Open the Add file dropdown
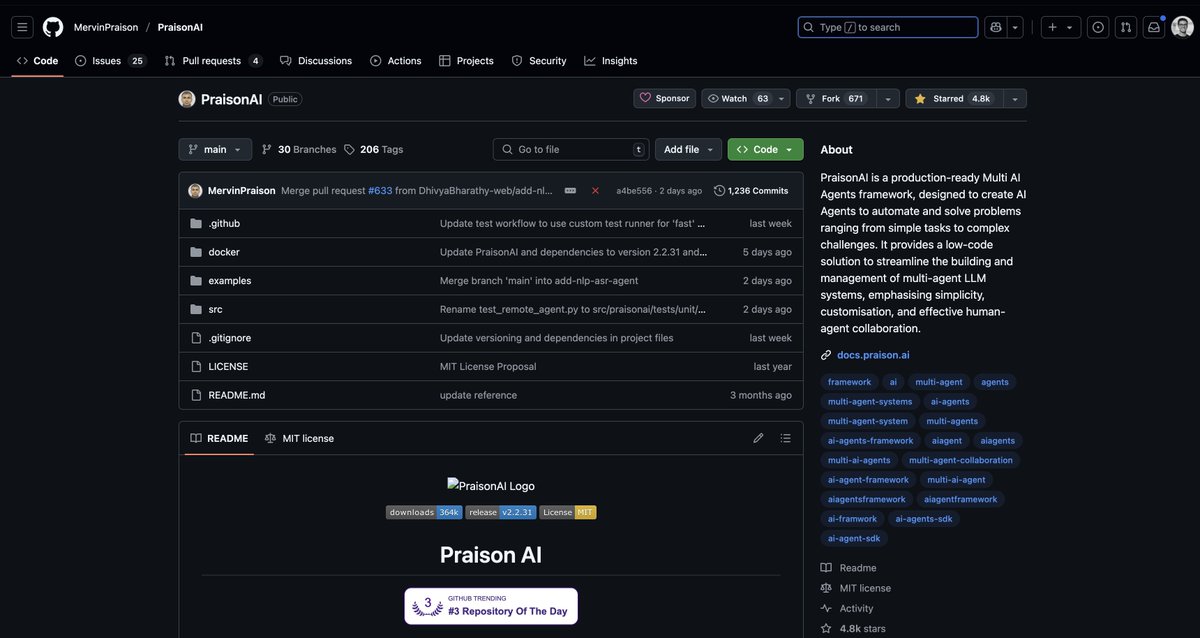The image size is (1200, 638). [x=688, y=149]
